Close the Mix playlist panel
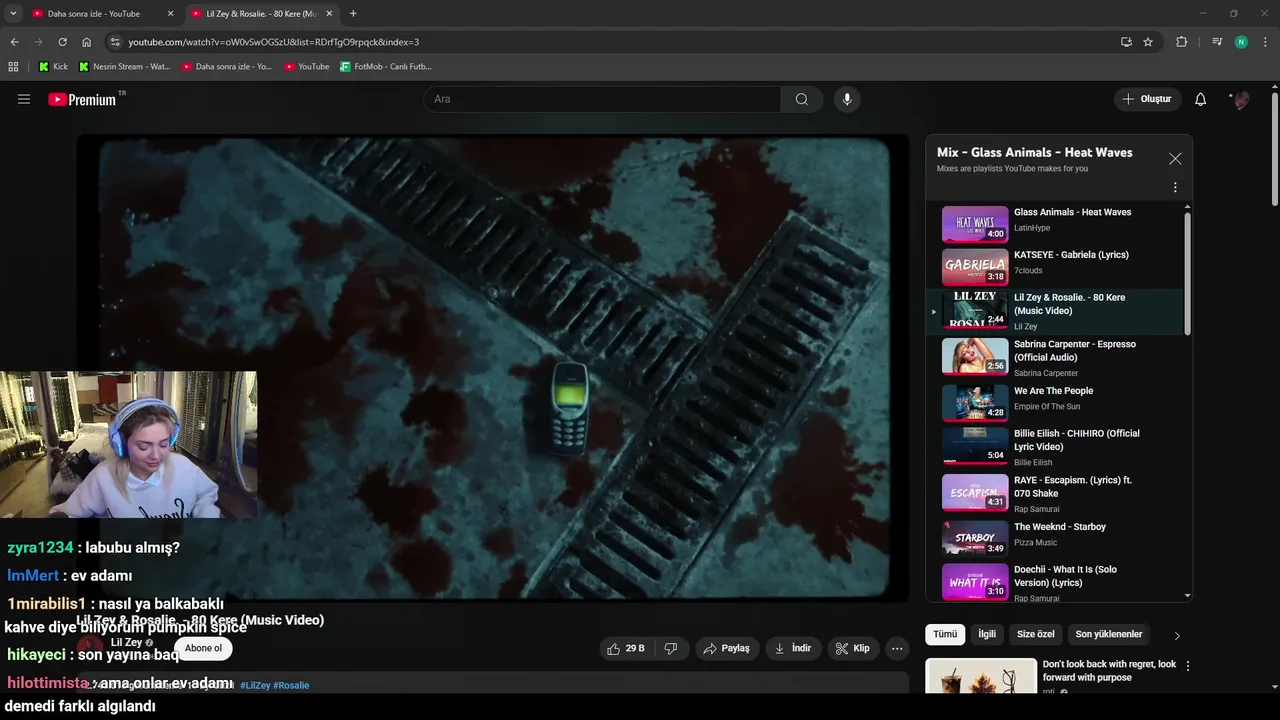Viewport: 1280px width, 720px height. [1175, 158]
